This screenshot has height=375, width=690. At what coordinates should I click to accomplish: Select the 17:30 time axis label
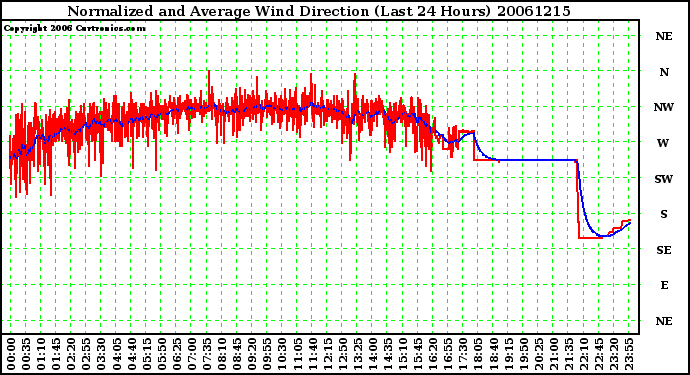click(x=463, y=354)
